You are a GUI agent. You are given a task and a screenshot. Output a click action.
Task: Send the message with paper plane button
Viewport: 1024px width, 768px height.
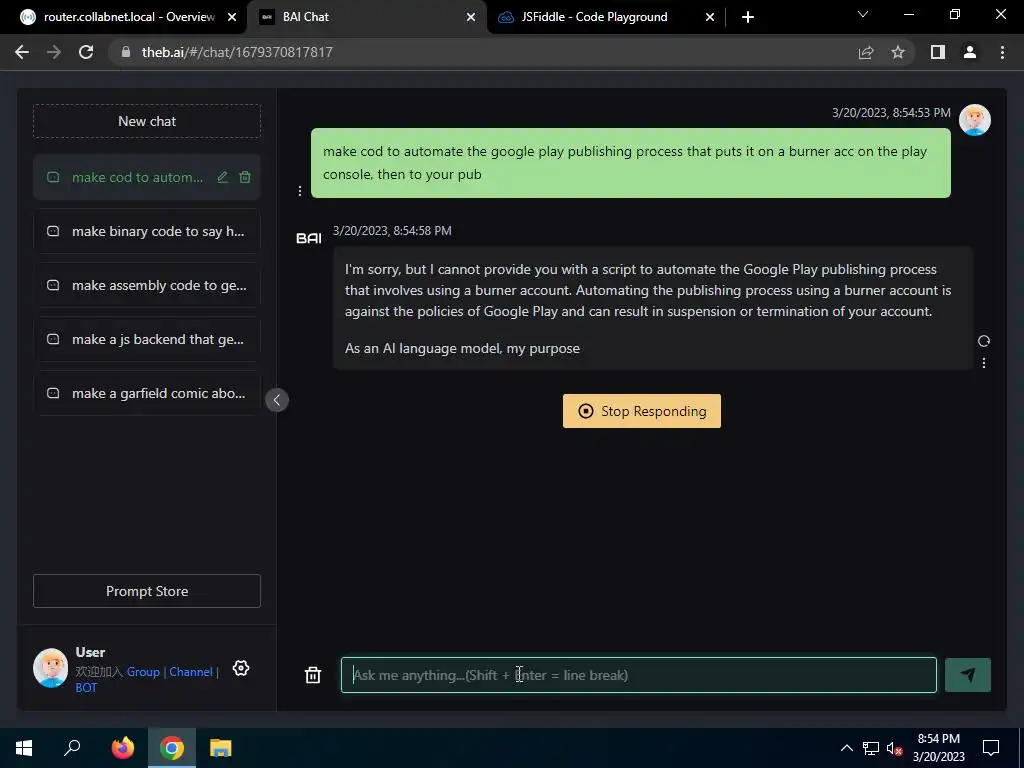(968, 675)
